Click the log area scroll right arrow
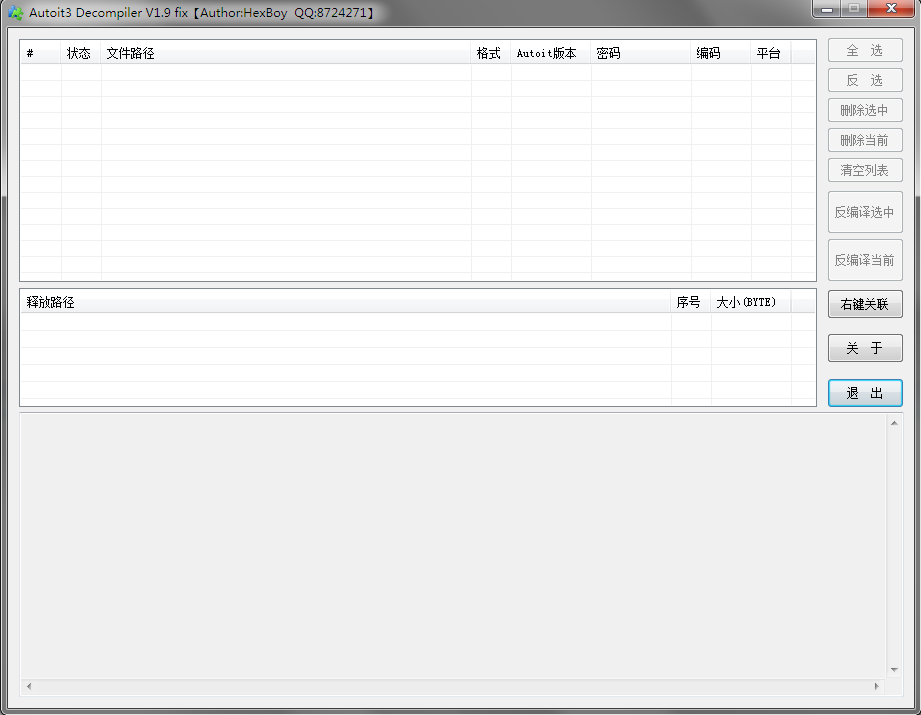Image resolution: width=921 pixels, height=715 pixels. (x=876, y=686)
